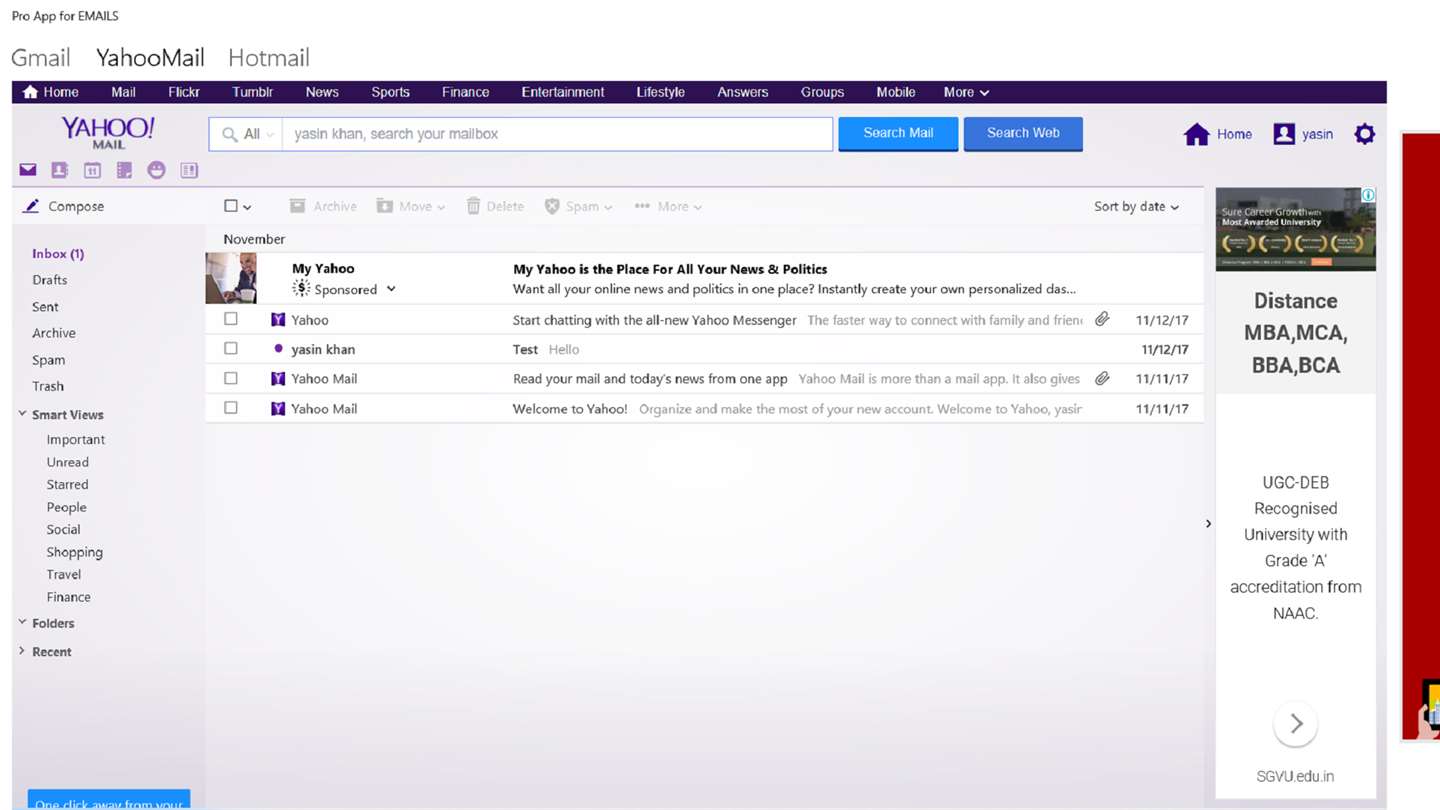Click the Yahoo Mail logo
1440x810 pixels.
[x=108, y=132]
